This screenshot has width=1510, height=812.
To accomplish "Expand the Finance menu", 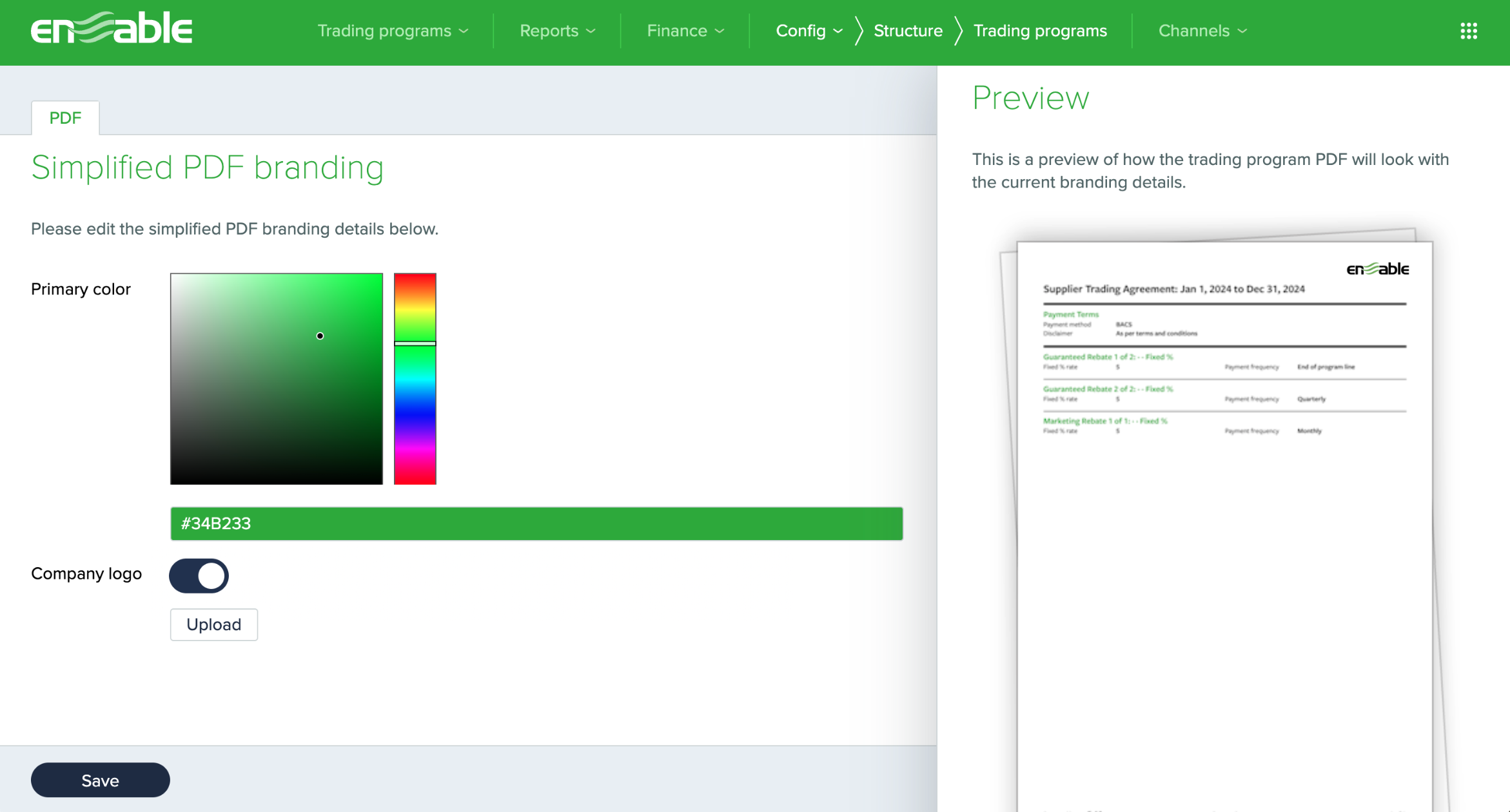I will [x=685, y=31].
